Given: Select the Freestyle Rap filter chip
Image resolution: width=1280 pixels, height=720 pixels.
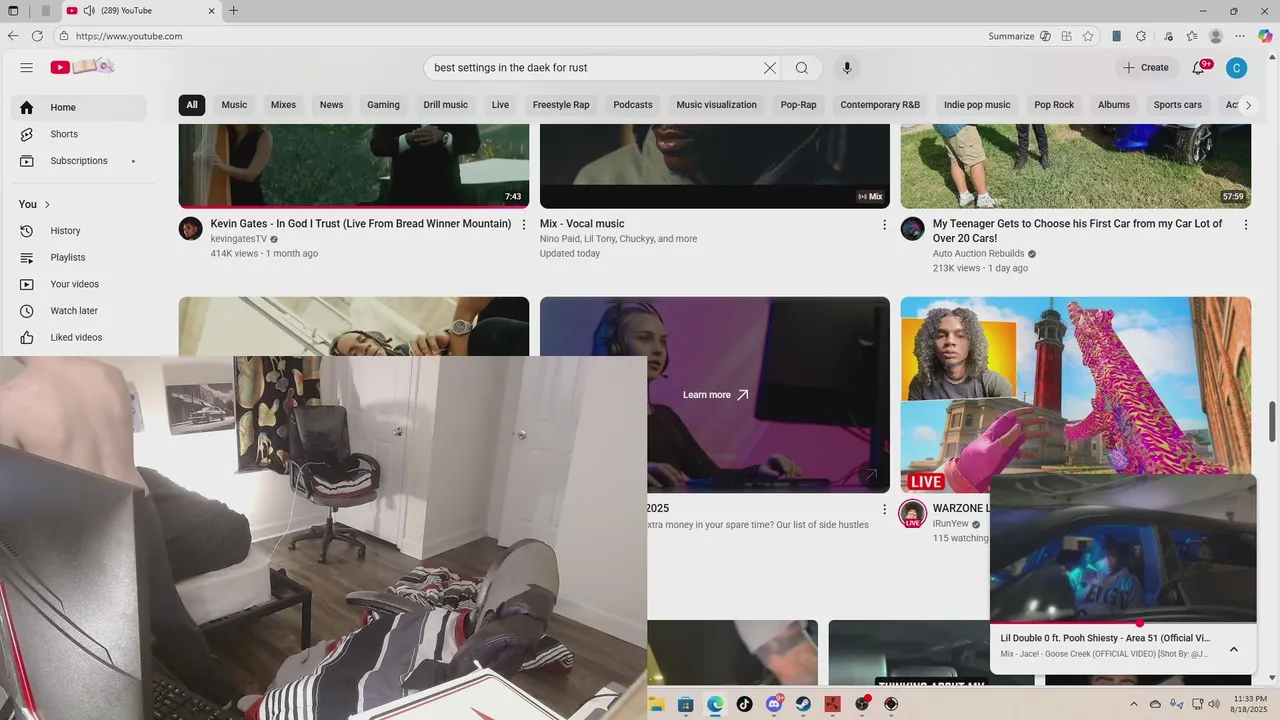Looking at the screenshot, I should coord(561,105).
